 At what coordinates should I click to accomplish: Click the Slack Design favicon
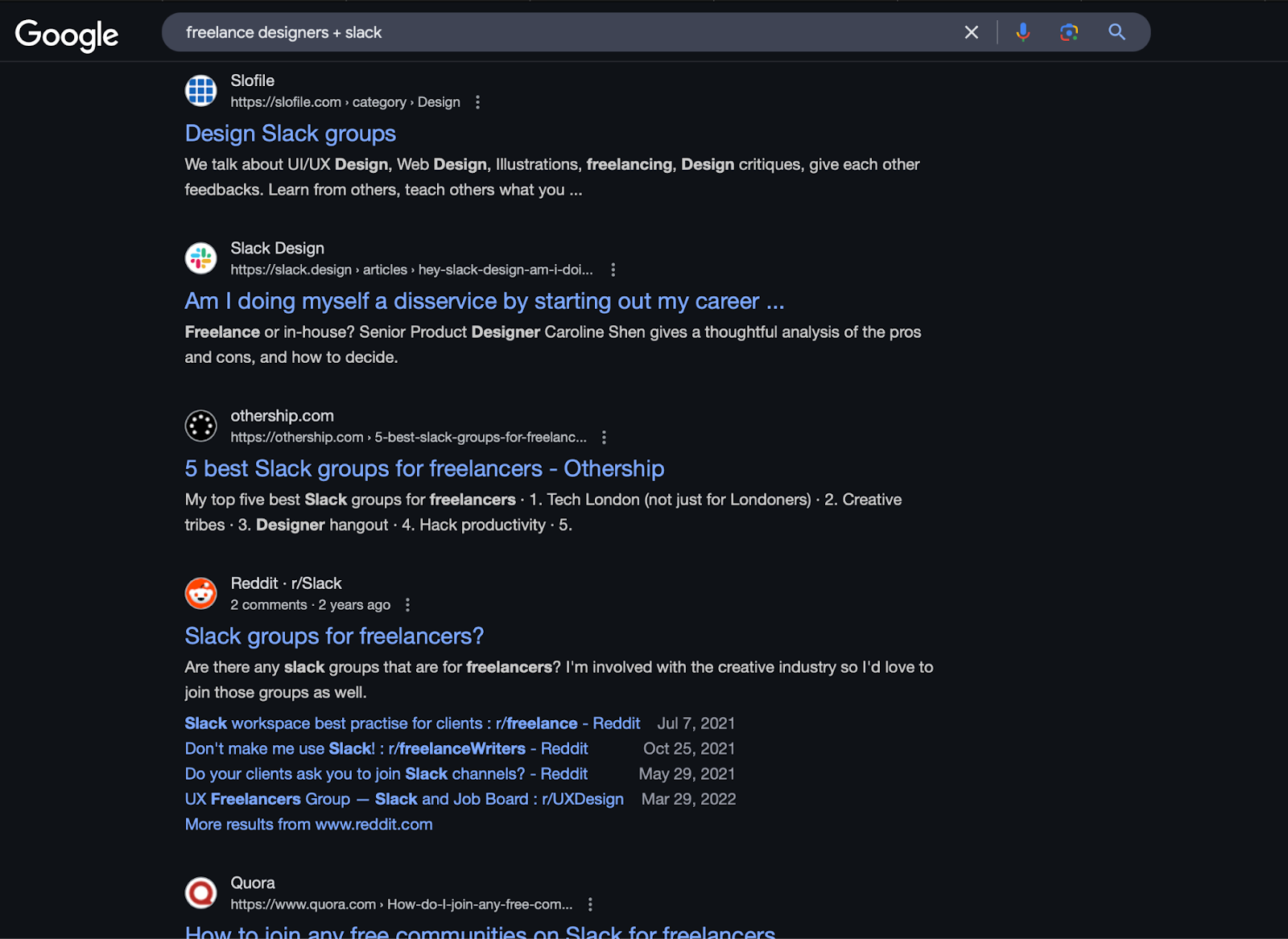(x=201, y=258)
